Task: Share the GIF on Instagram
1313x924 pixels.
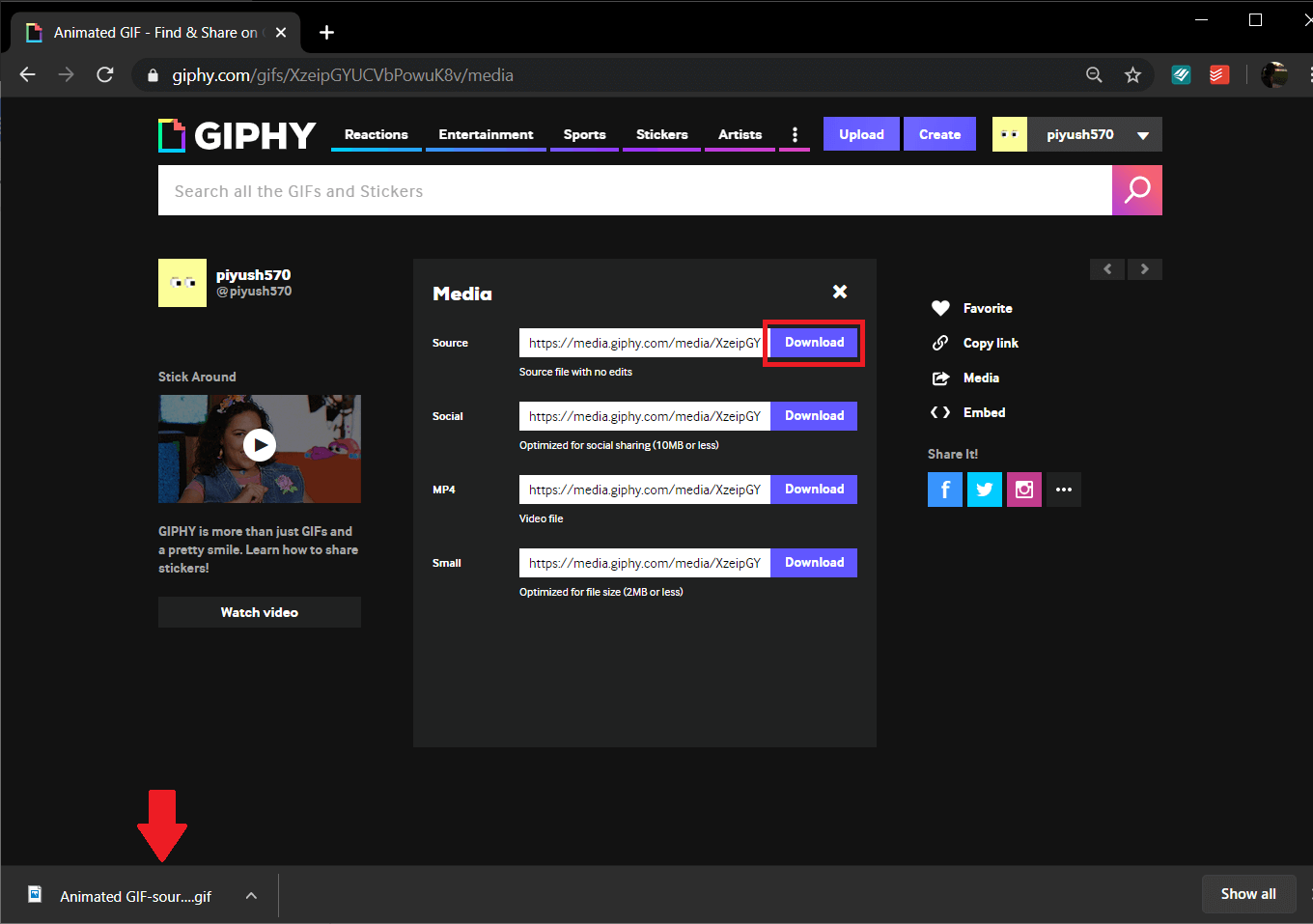Action: click(x=1023, y=490)
